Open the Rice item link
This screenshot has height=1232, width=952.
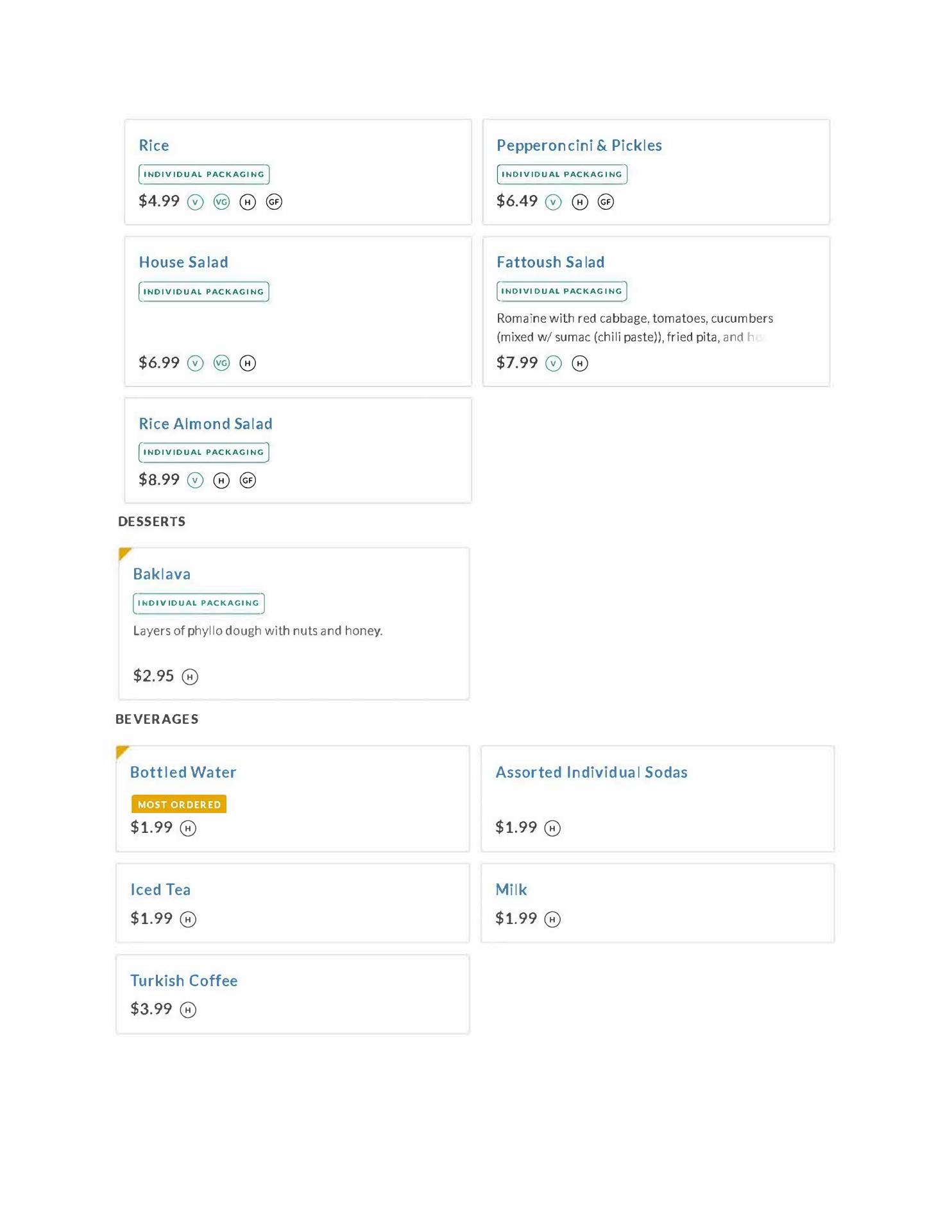click(154, 146)
